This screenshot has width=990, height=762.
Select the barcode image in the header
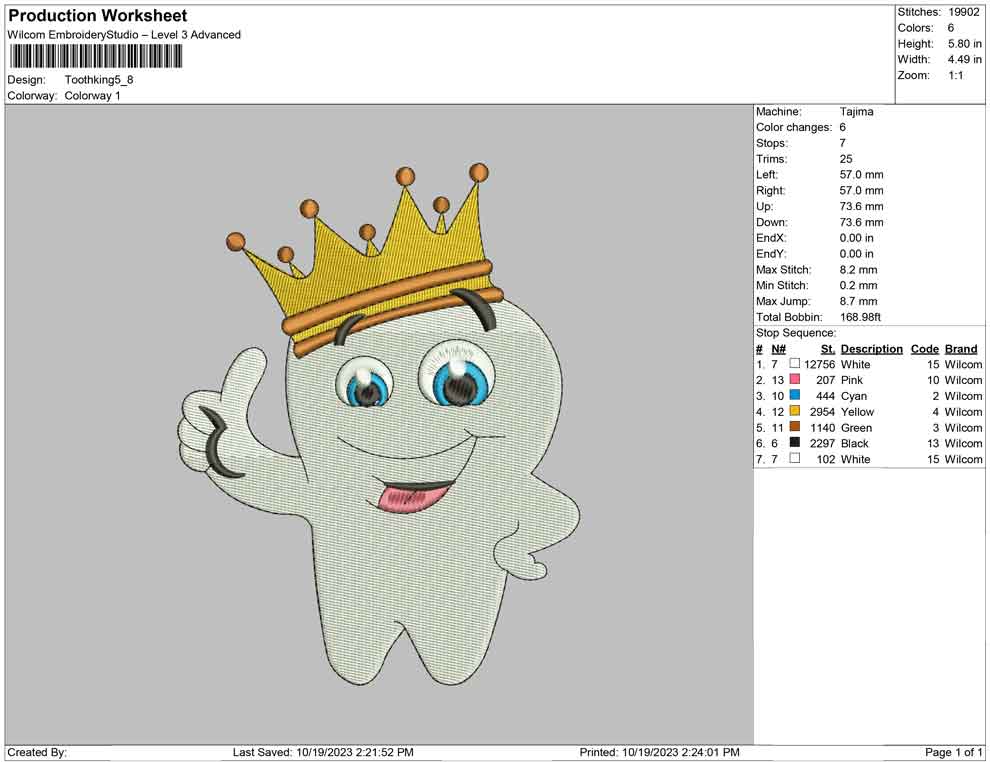[96, 56]
